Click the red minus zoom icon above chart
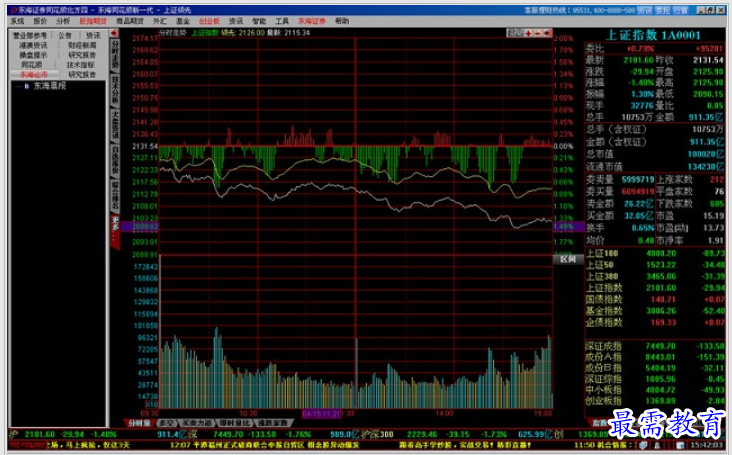The image size is (732, 455). [537, 33]
